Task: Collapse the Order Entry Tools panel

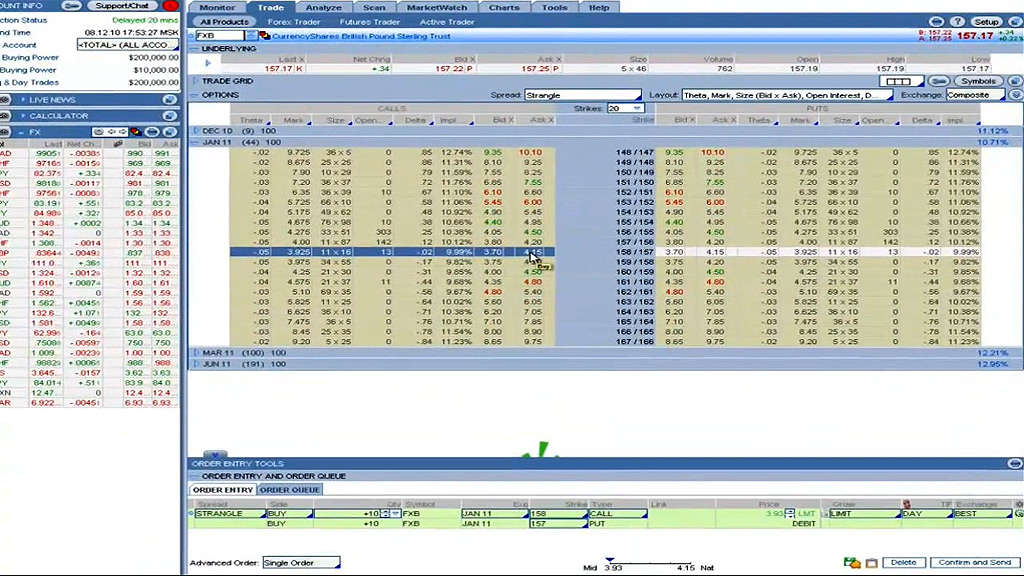Action: [x=1015, y=464]
